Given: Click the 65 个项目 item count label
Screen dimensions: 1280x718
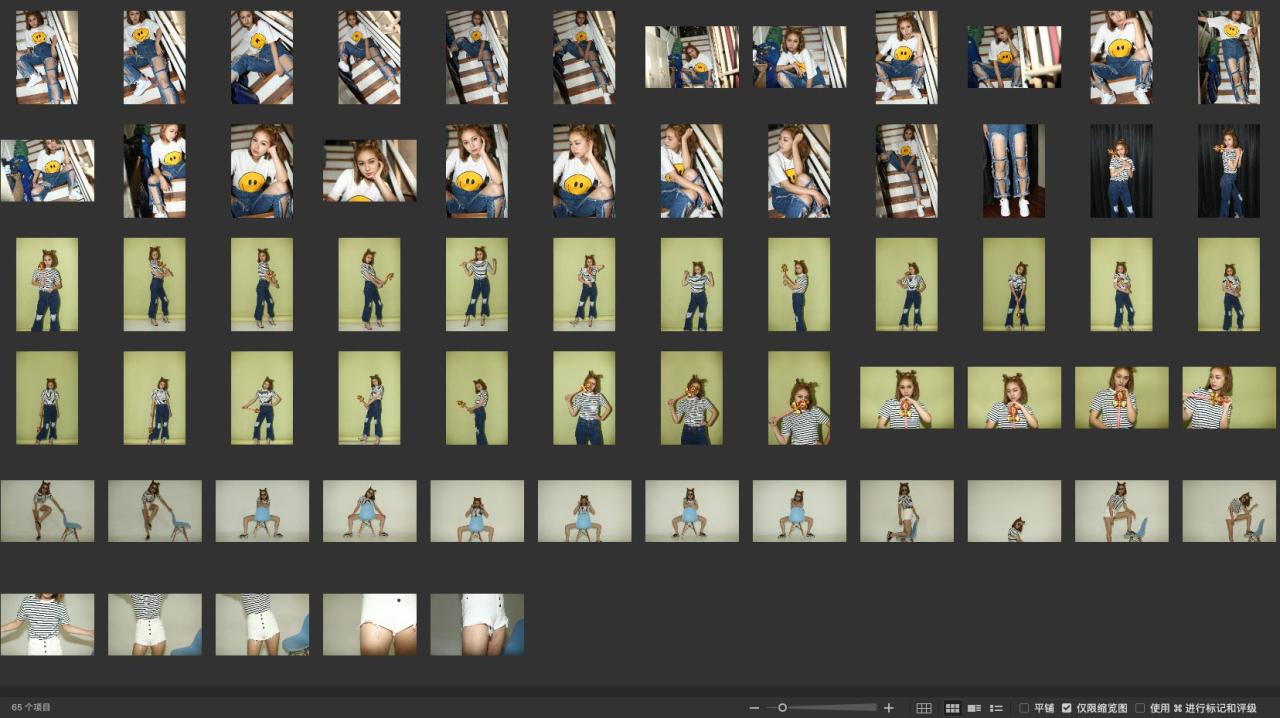Looking at the screenshot, I should [x=31, y=707].
